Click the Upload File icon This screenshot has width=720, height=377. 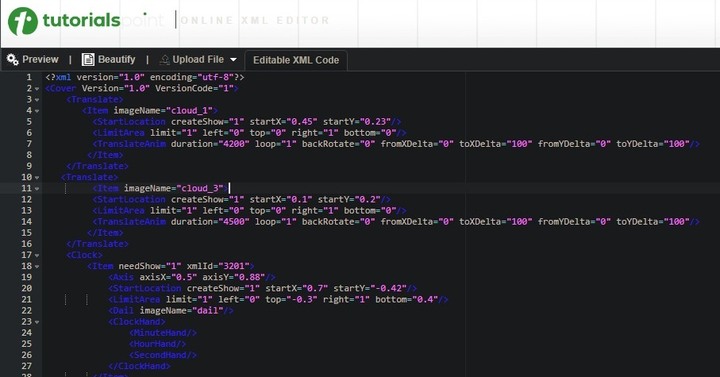[x=164, y=60]
